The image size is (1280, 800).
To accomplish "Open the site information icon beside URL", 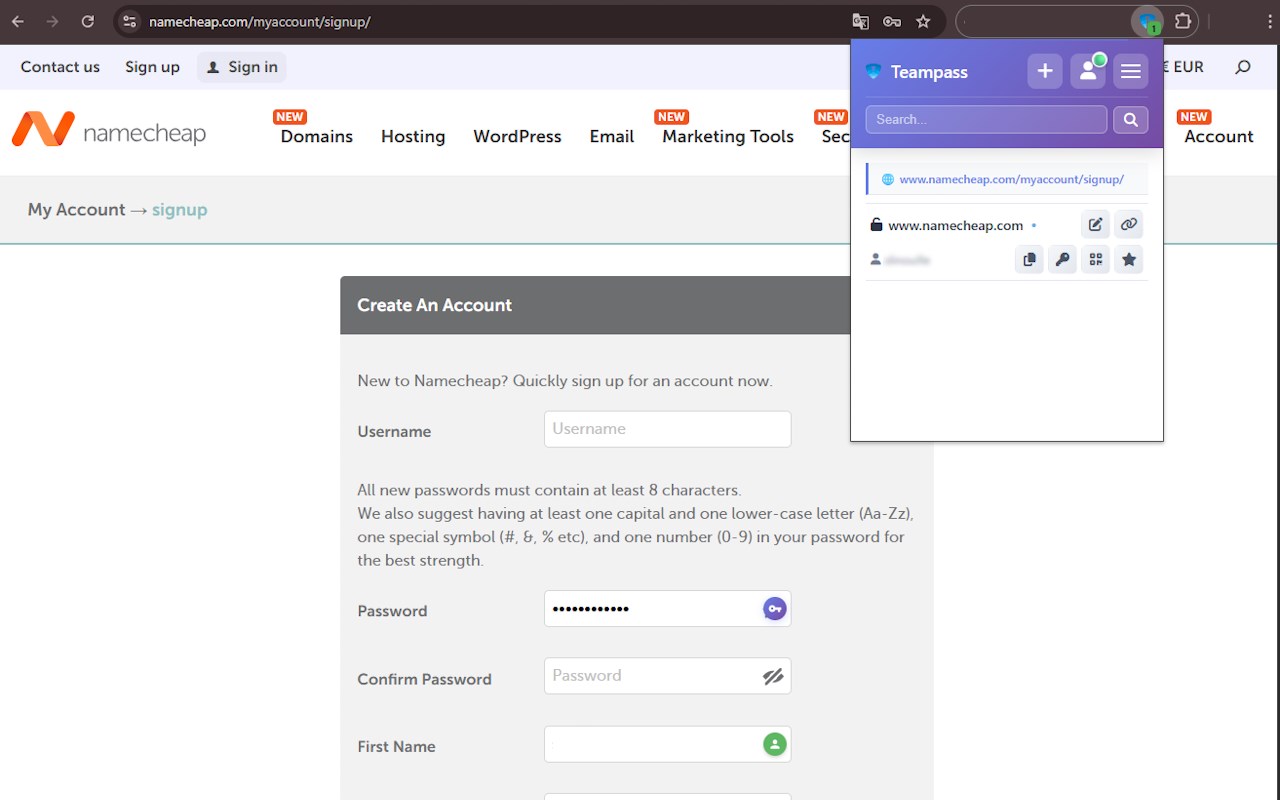I will pos(129,21).
